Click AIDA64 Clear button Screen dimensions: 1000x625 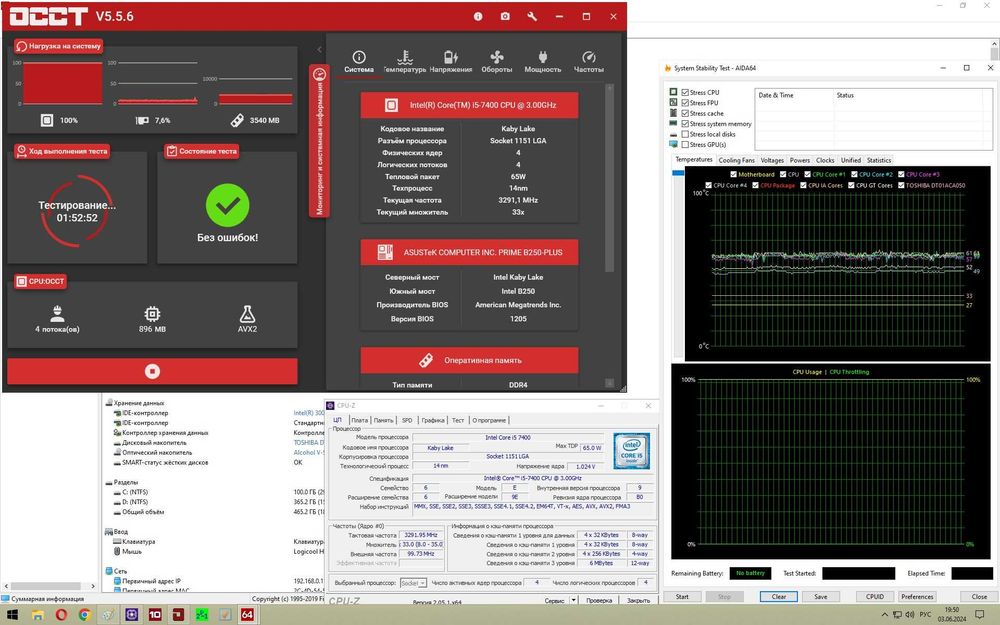pyautogui.click(x=779, y=597)
